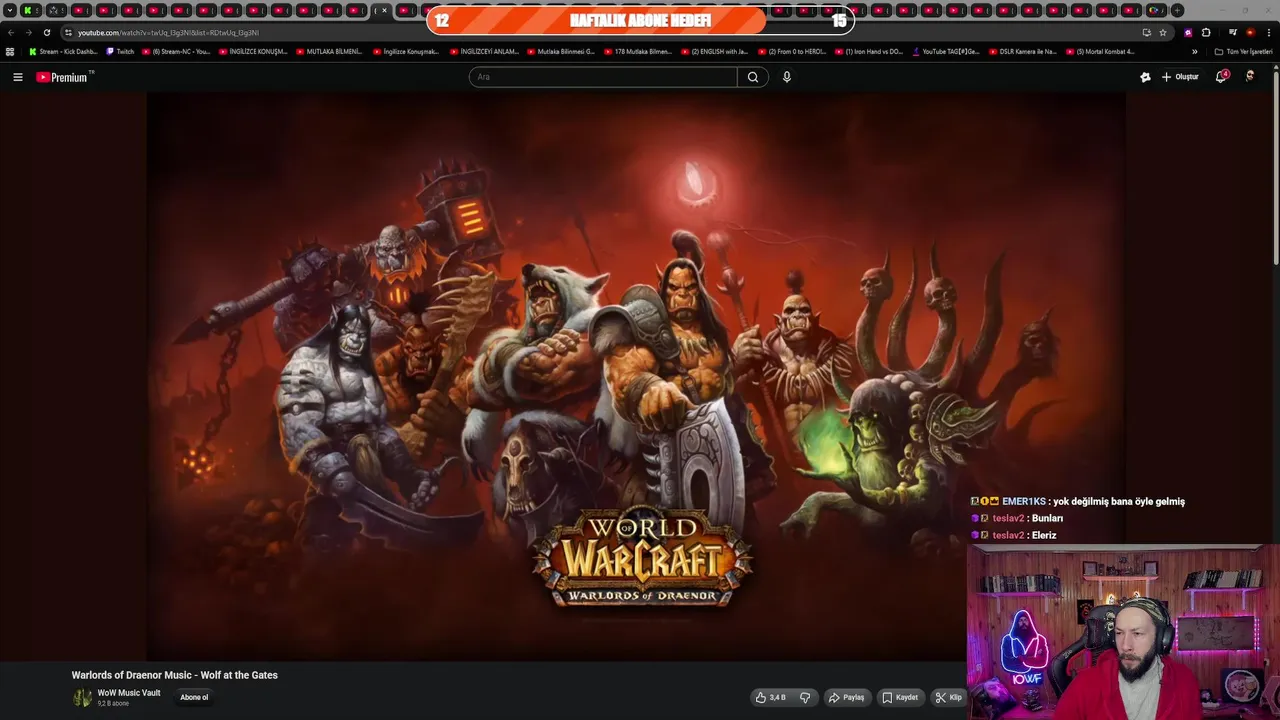Close the active browser tab

pos(385,10)
